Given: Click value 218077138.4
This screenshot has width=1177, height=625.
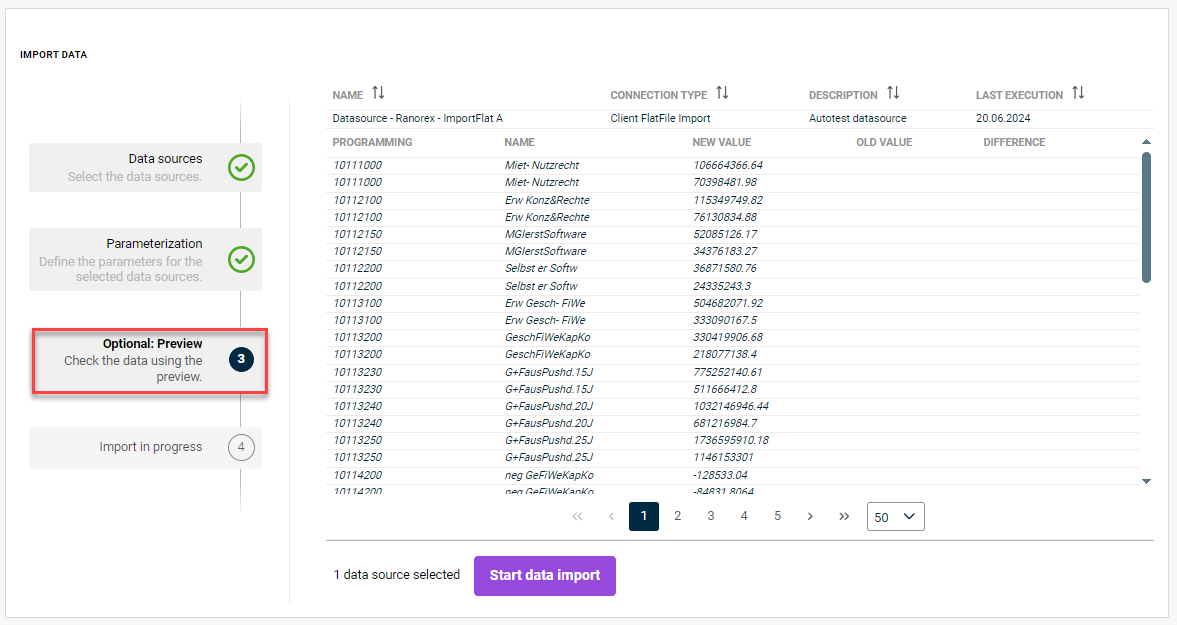Looking at the screenshot, I should (725, 354).
